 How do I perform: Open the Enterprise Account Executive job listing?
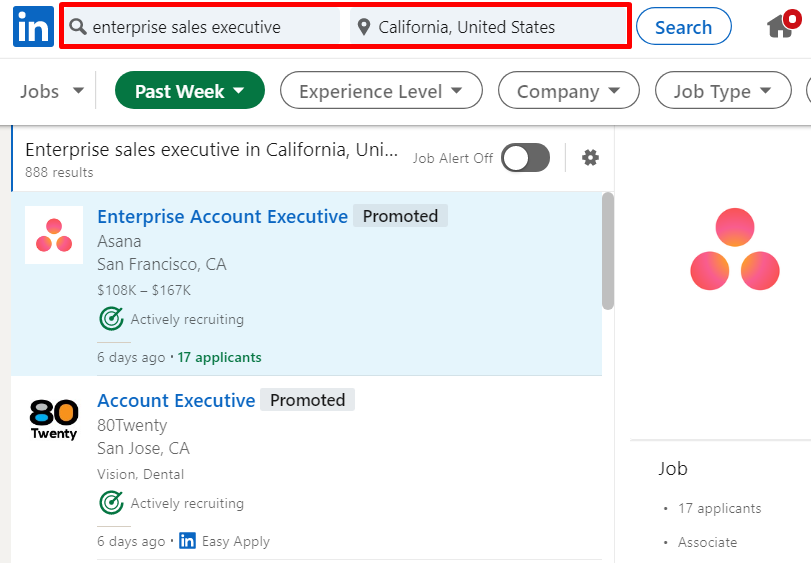pyautogui.click(x=222, y=216)
